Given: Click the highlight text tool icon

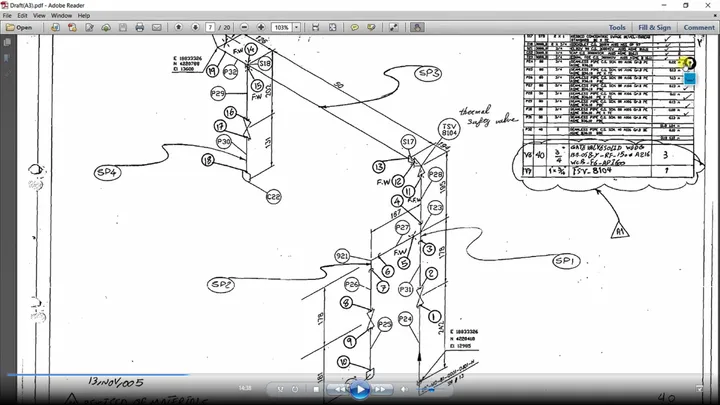Looking at the screenshot, I should (x=371, y=28).
